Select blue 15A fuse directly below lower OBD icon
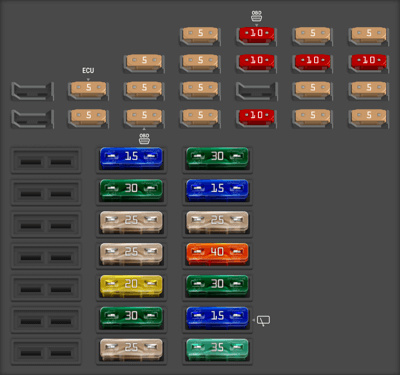This screenshot has height=375, width=400. (131, 158)
